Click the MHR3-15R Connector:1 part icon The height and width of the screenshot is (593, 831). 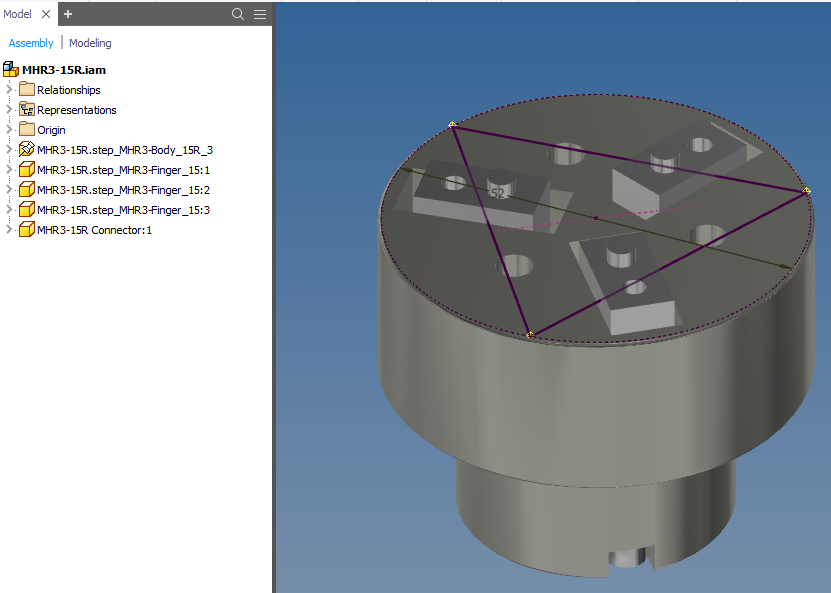[27, 229]
